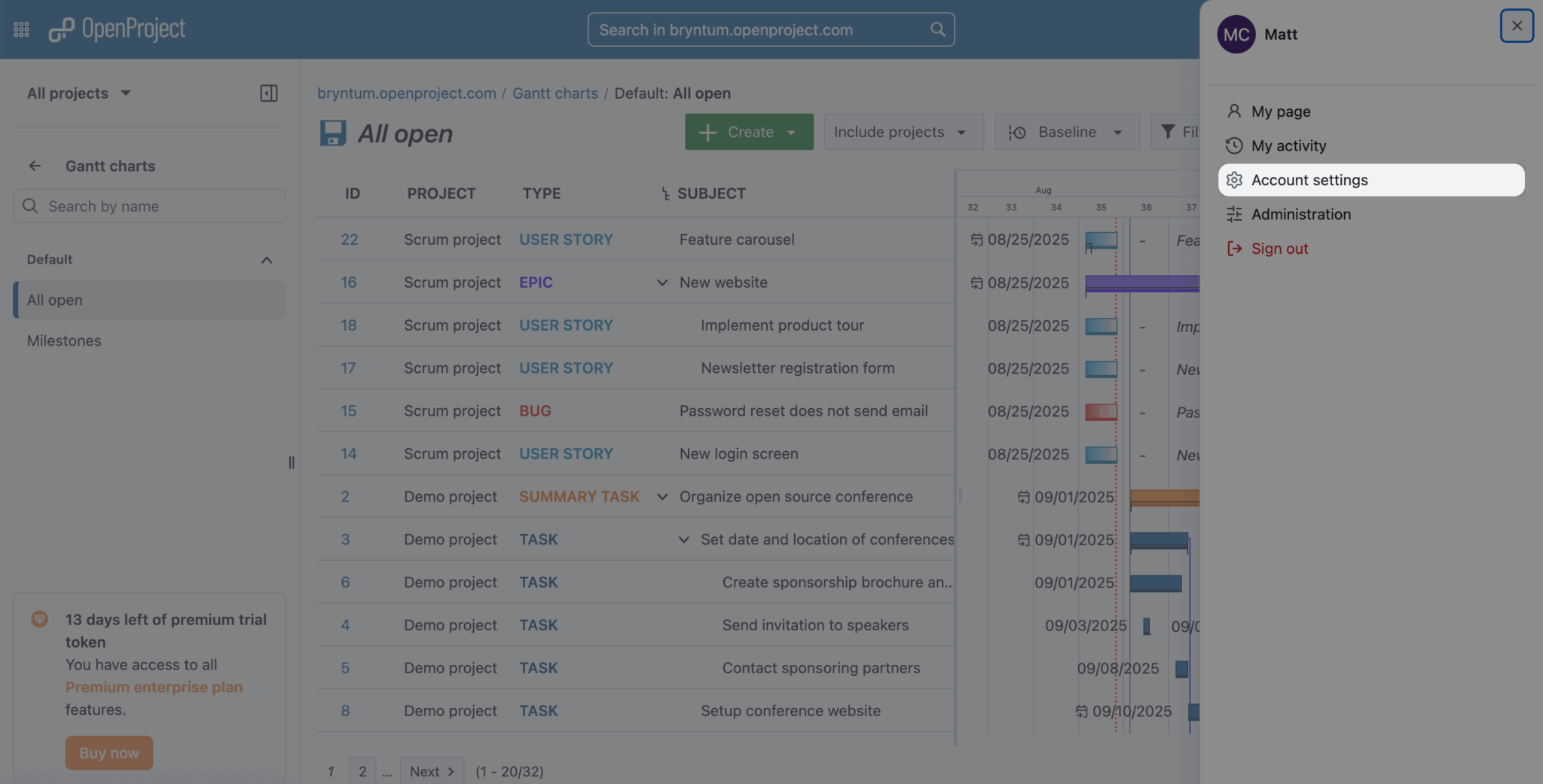Open the All projects dropdown
The image size is (1543, 784).
[x=78, y=93]
